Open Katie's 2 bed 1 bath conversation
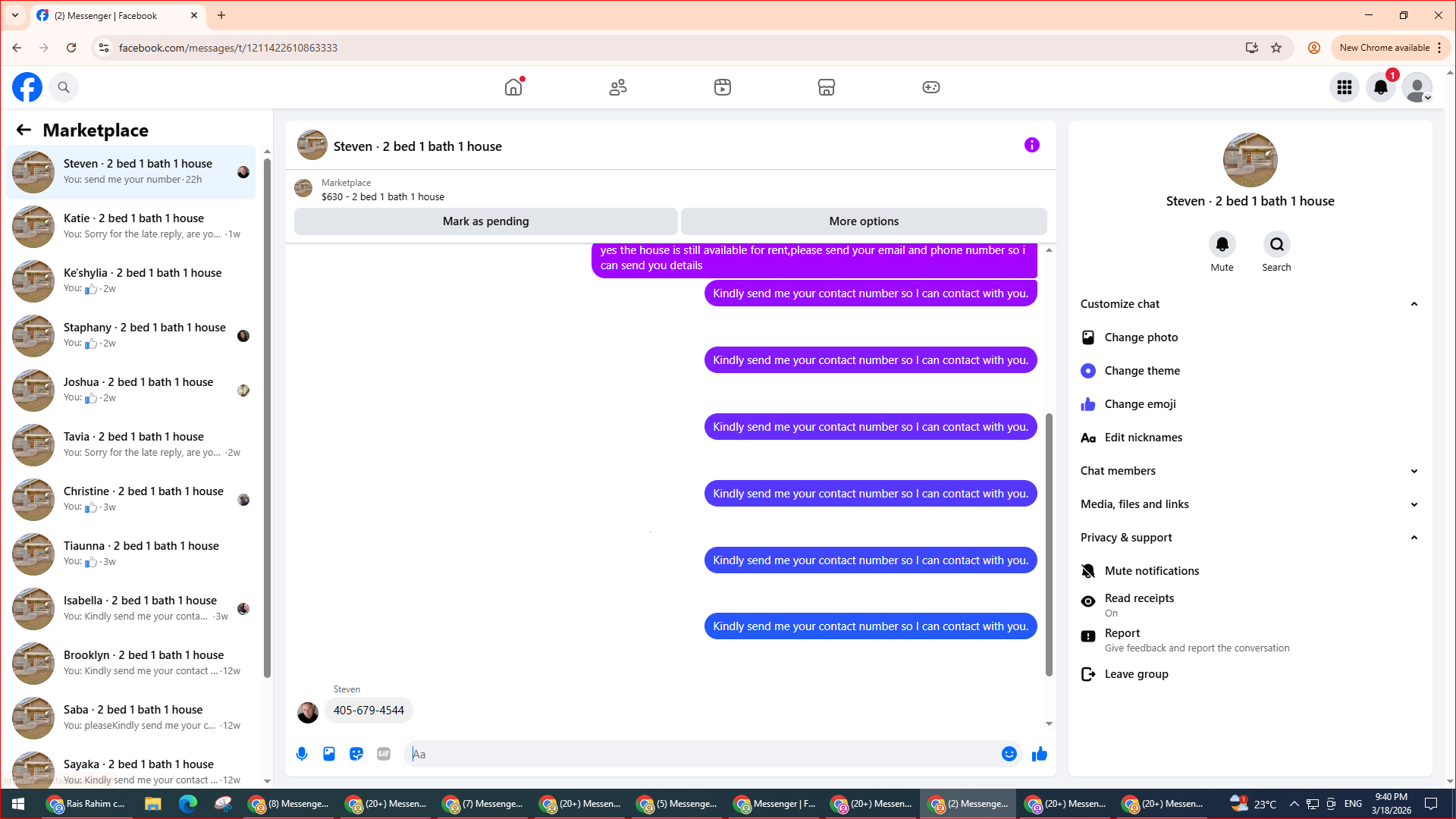Screen dimensions: 1456x819 (133, 226)
